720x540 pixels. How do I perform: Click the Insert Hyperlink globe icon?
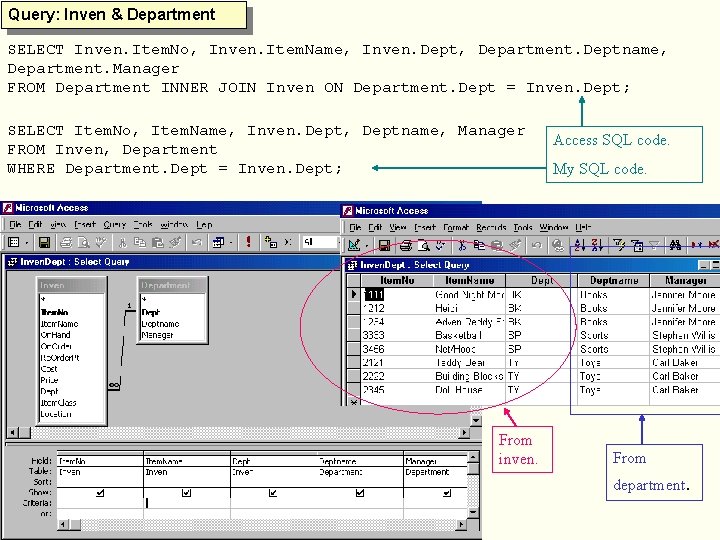(557, 245)
